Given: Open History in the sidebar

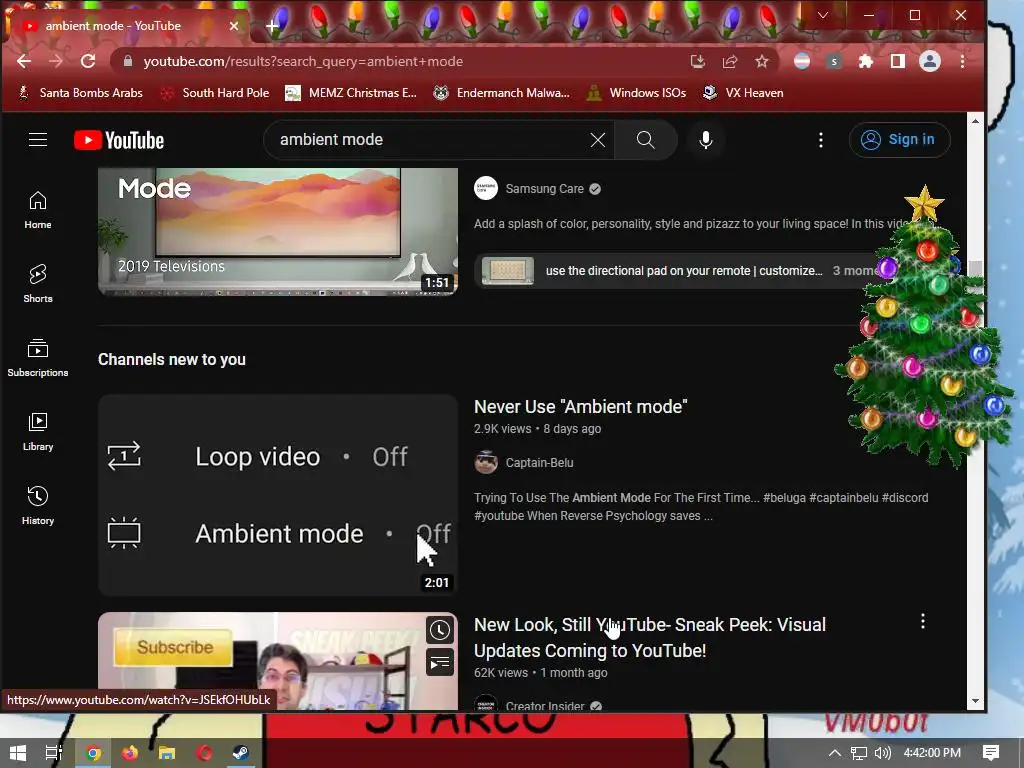Looking at the screenshot, I should tap(38, 505).
